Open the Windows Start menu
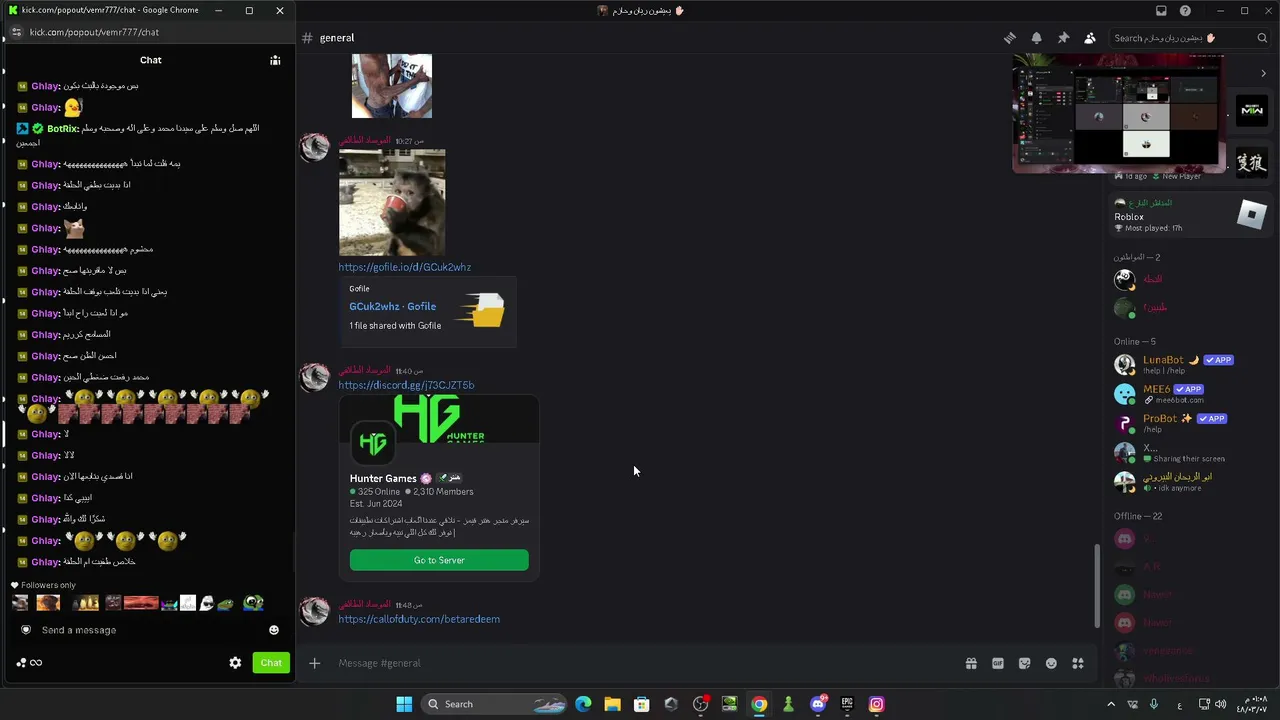The width and height of the screenshot is (1280, 720). (404, 704)
